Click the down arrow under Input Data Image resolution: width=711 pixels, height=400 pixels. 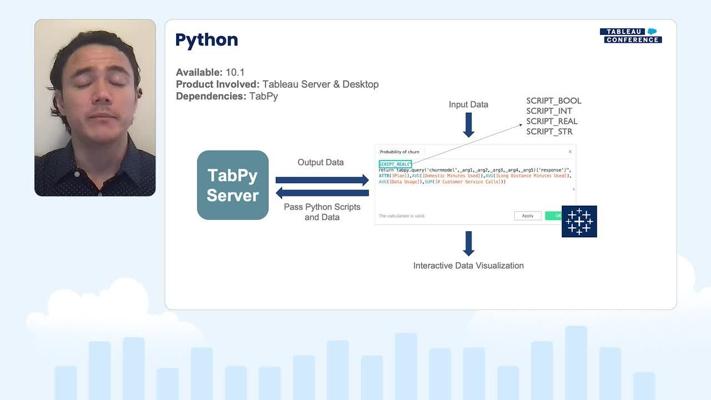coord(468,125)
